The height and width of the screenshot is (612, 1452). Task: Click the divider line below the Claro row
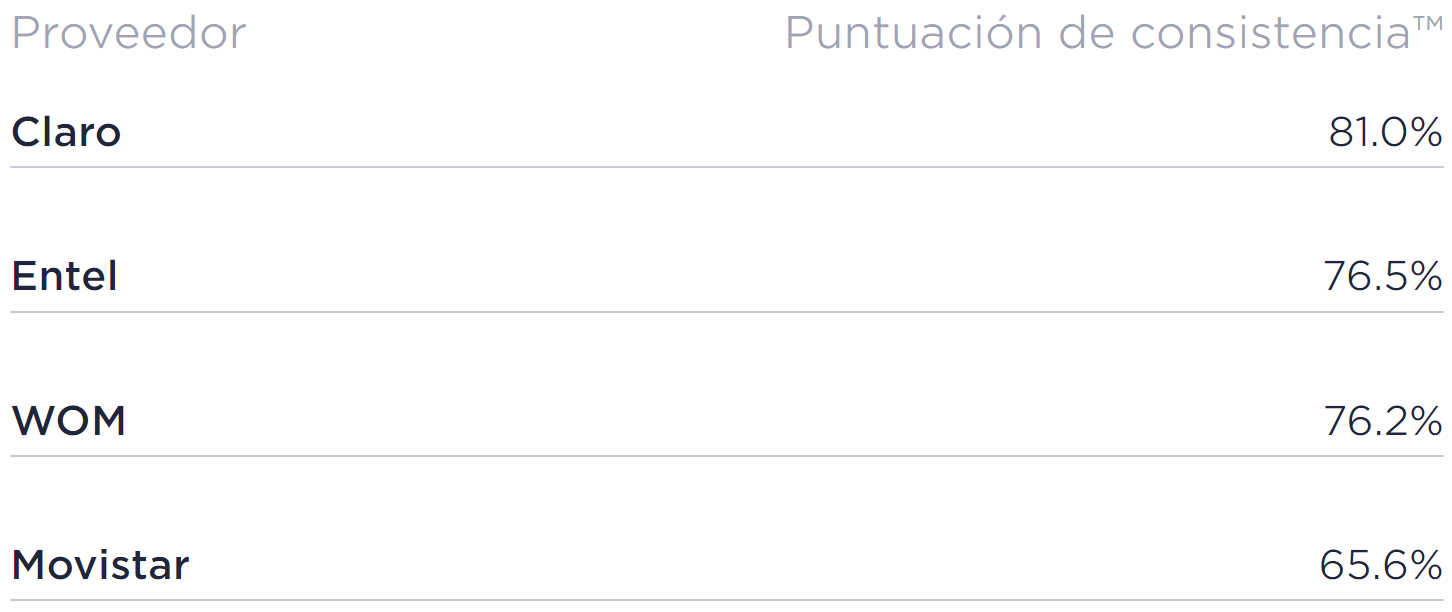(x=726, y=167)
